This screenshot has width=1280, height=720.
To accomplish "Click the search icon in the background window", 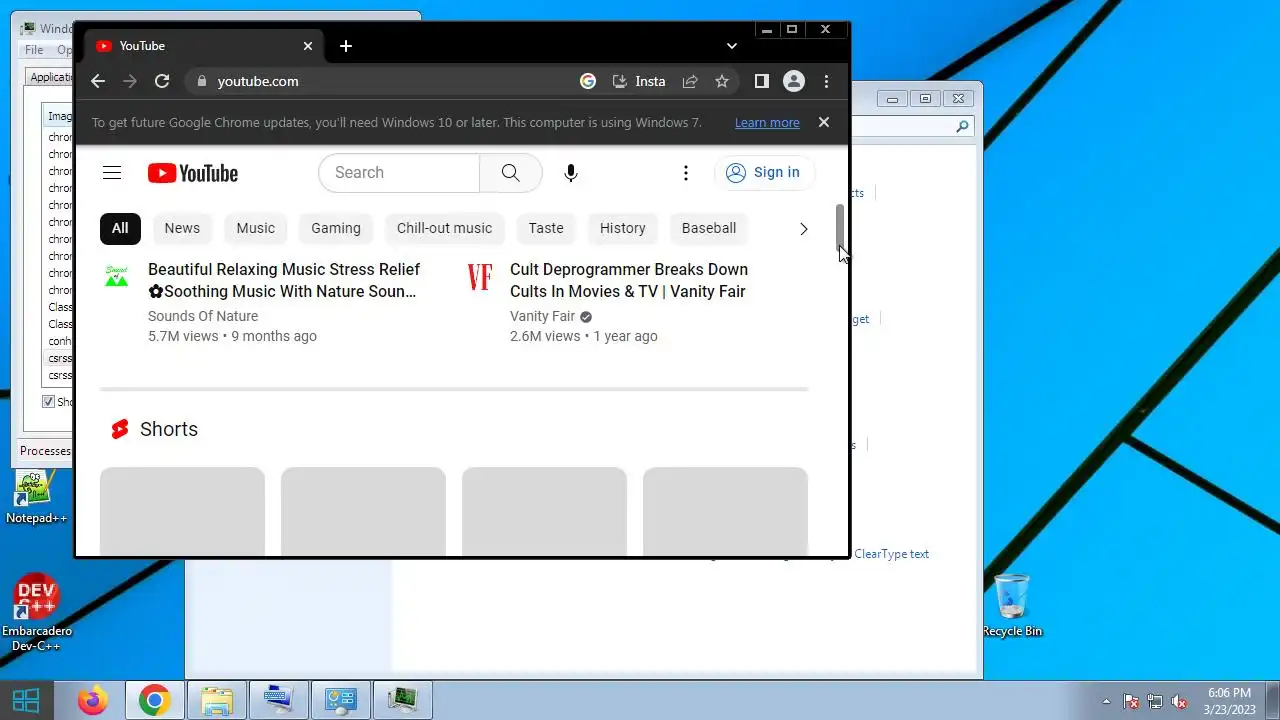I will point(962,126).
